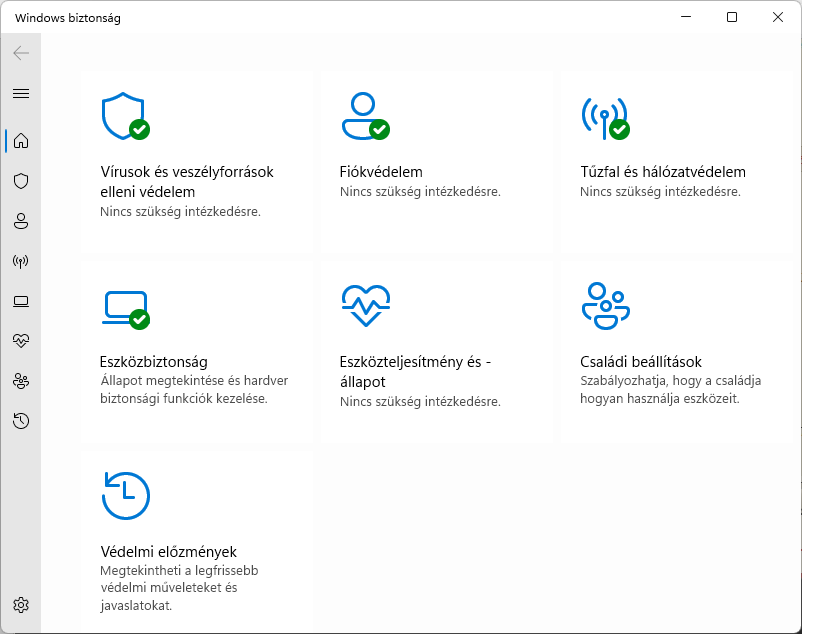Open the hamburger navigation menu
The height and width of the screenshot is (634, 819).
point(21,93)
